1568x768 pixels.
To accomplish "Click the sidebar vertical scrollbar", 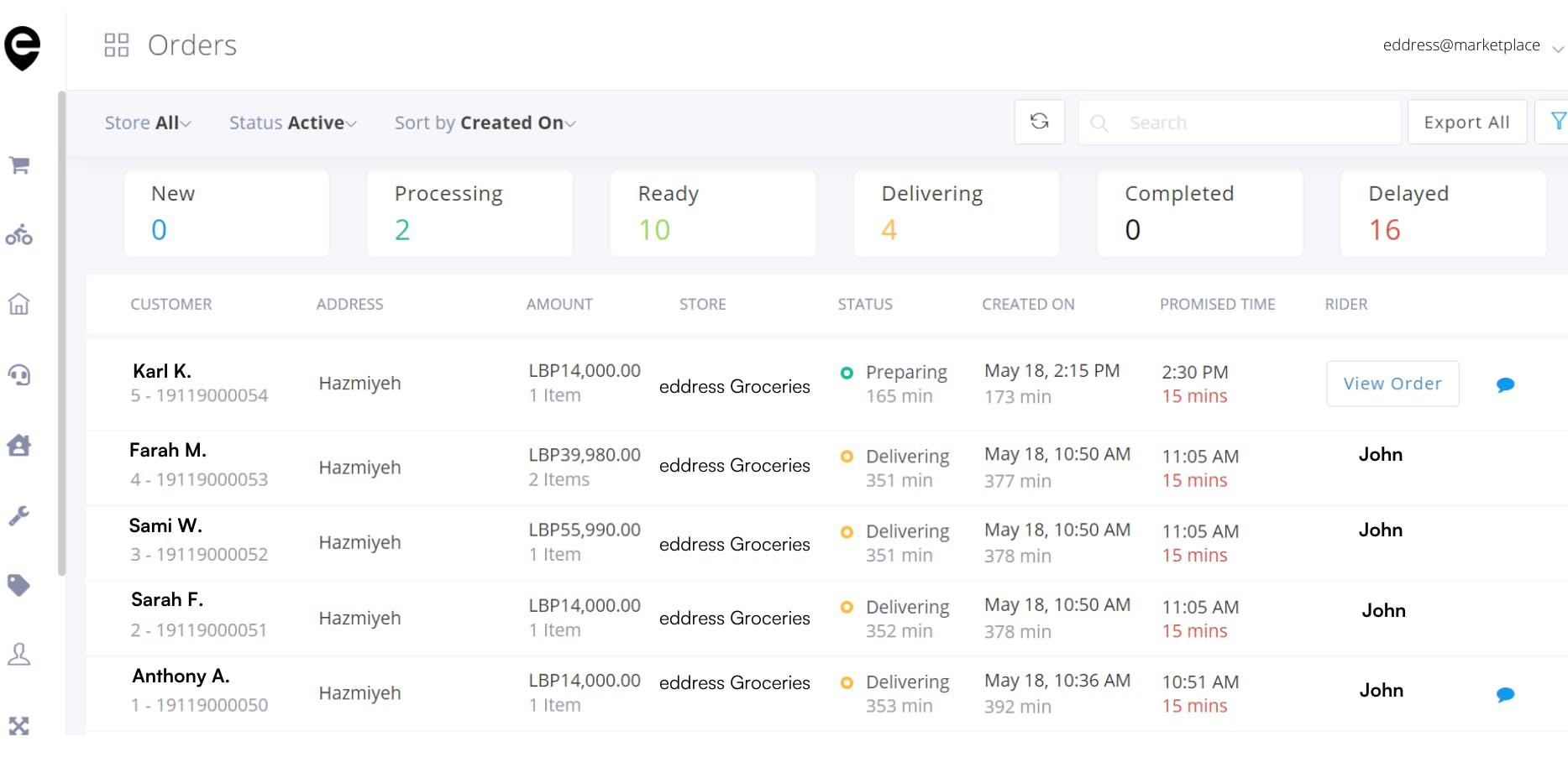I will pos(61,334).
